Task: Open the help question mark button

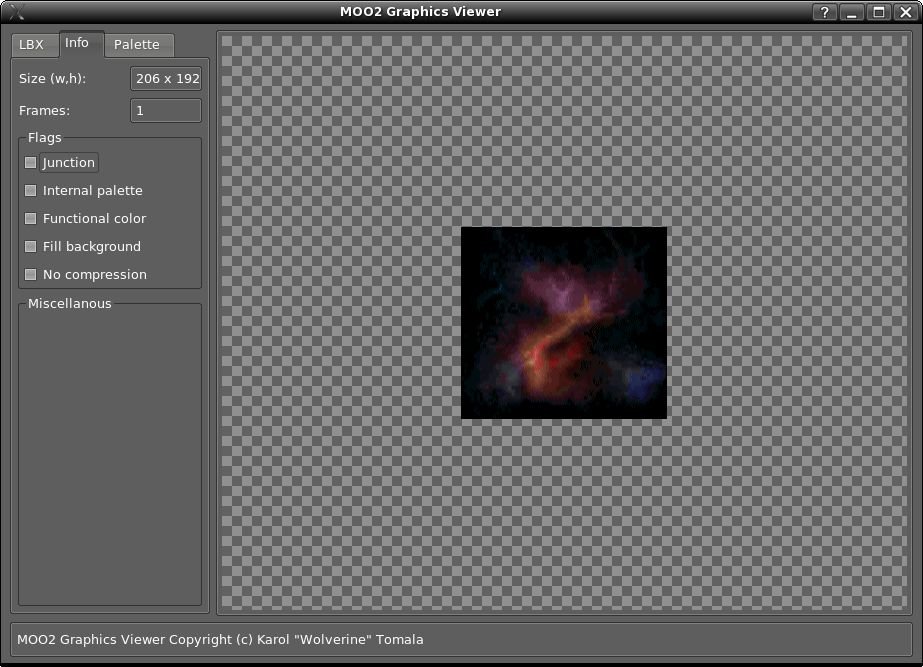Action: pos(824,12)
